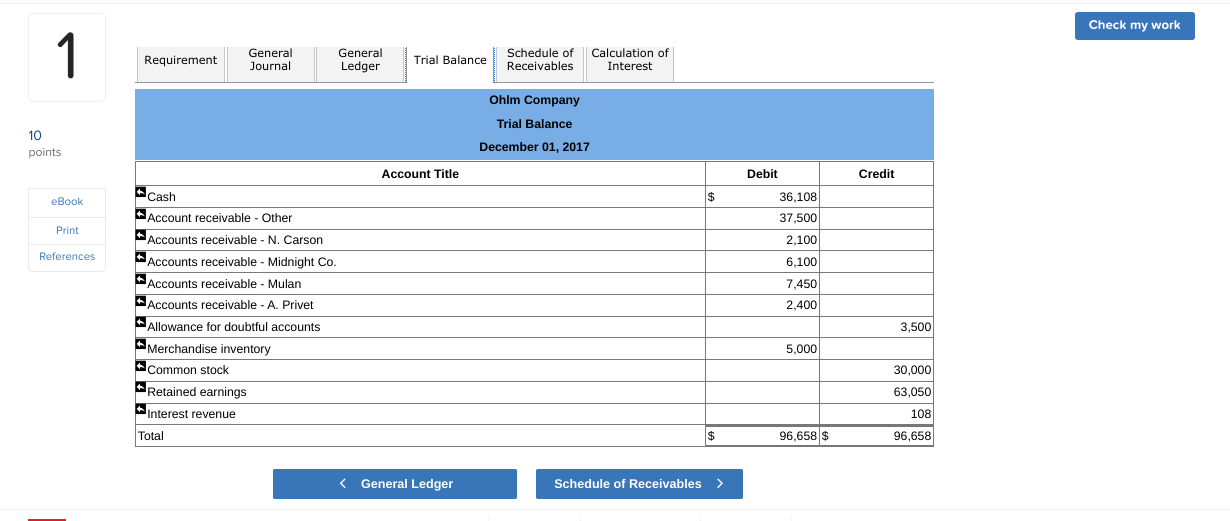Go forward to Schedule of Receivables button
The image size is (1230, 521).
(639, 484)
